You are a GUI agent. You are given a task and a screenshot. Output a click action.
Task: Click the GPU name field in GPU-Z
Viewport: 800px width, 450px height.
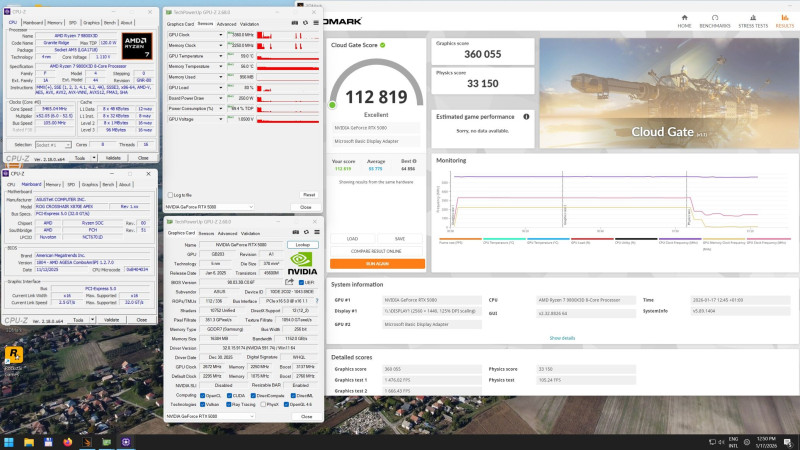tap(241, 245)
